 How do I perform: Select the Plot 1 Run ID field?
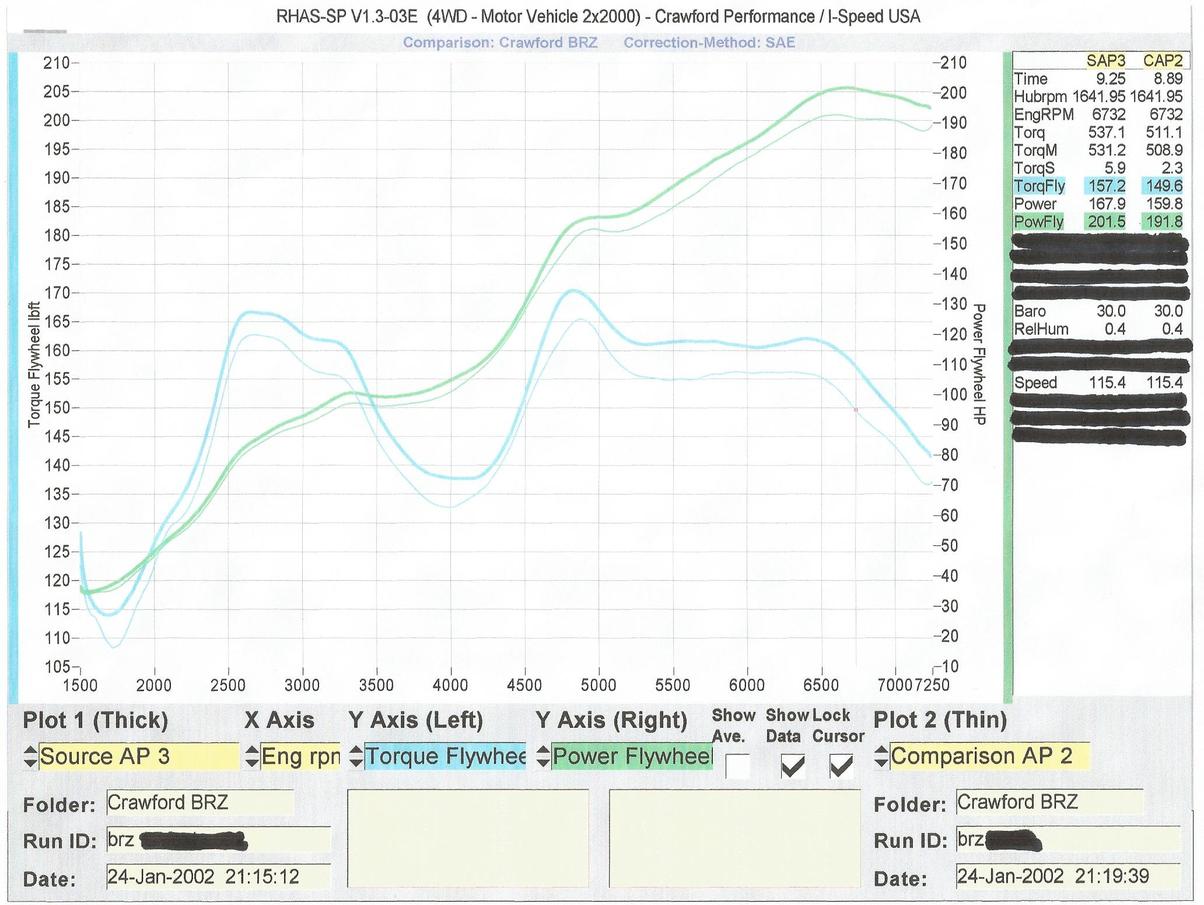[217, 840]
